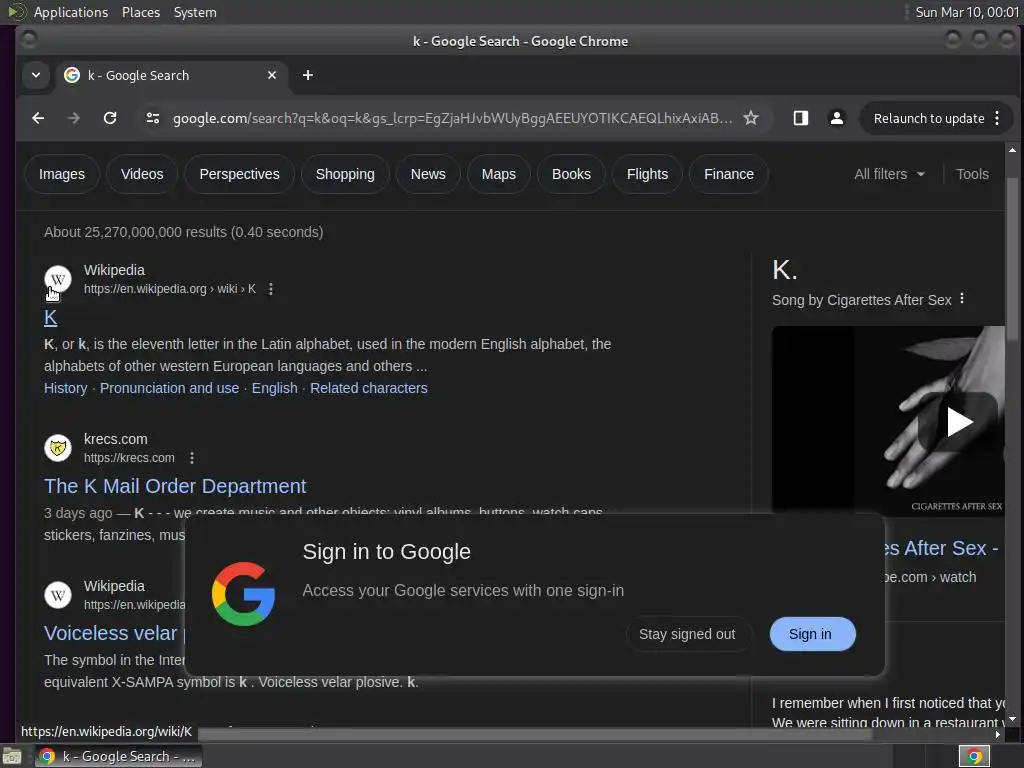Click Chrome icon in bottom-right panel
This screenshot has width=1024, height=768.
(x=974, y=756)
